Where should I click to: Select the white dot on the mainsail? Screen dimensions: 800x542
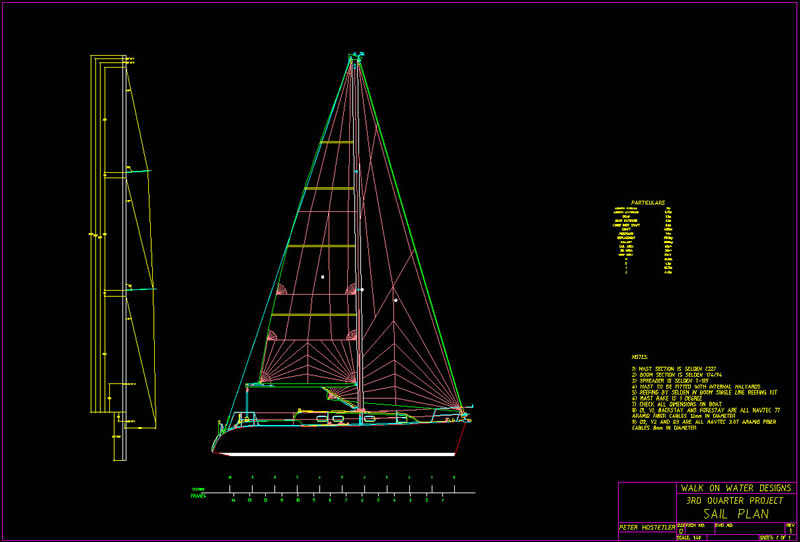click(x=322, y=276)
